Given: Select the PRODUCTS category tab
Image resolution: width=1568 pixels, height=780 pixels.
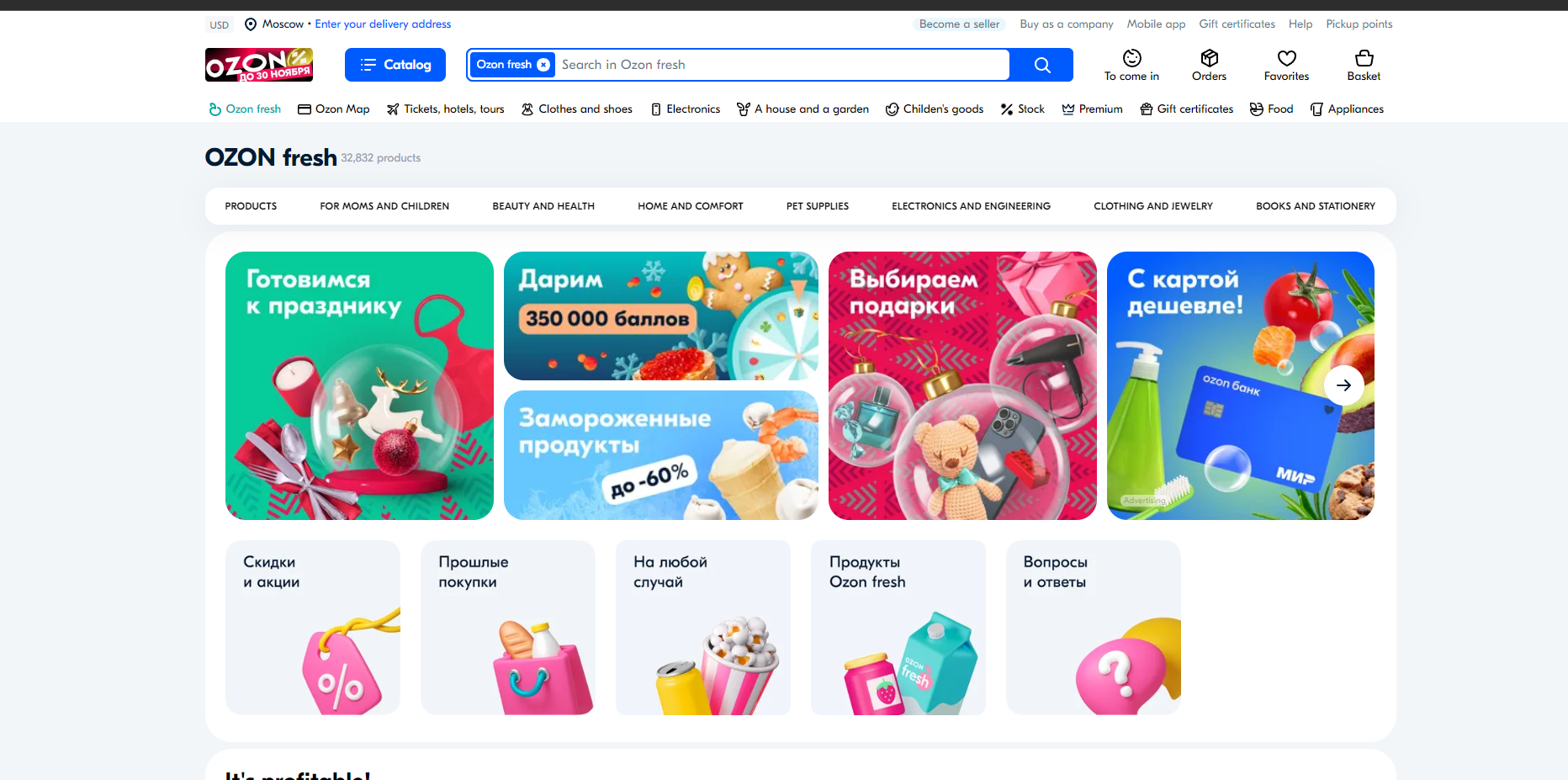Looking at the screenshot, I should (251, 206).
